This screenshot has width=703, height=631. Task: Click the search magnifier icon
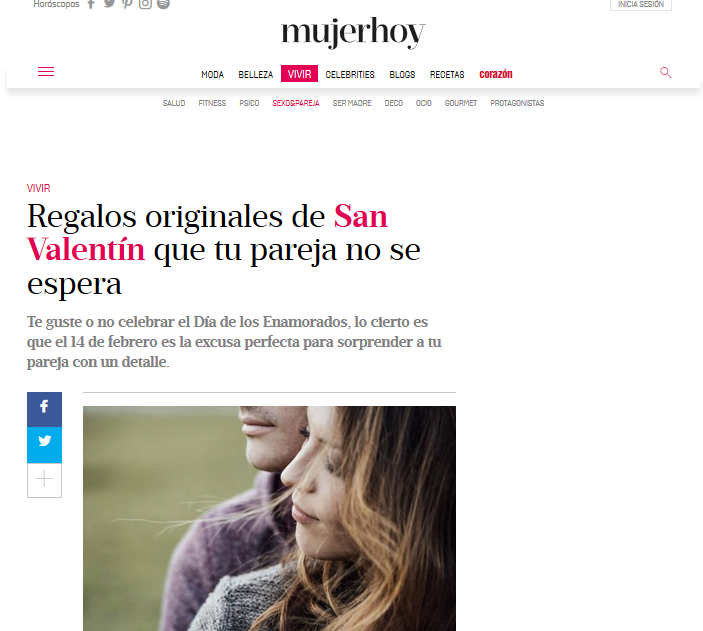pyautogui.click(x=665, y=73)
